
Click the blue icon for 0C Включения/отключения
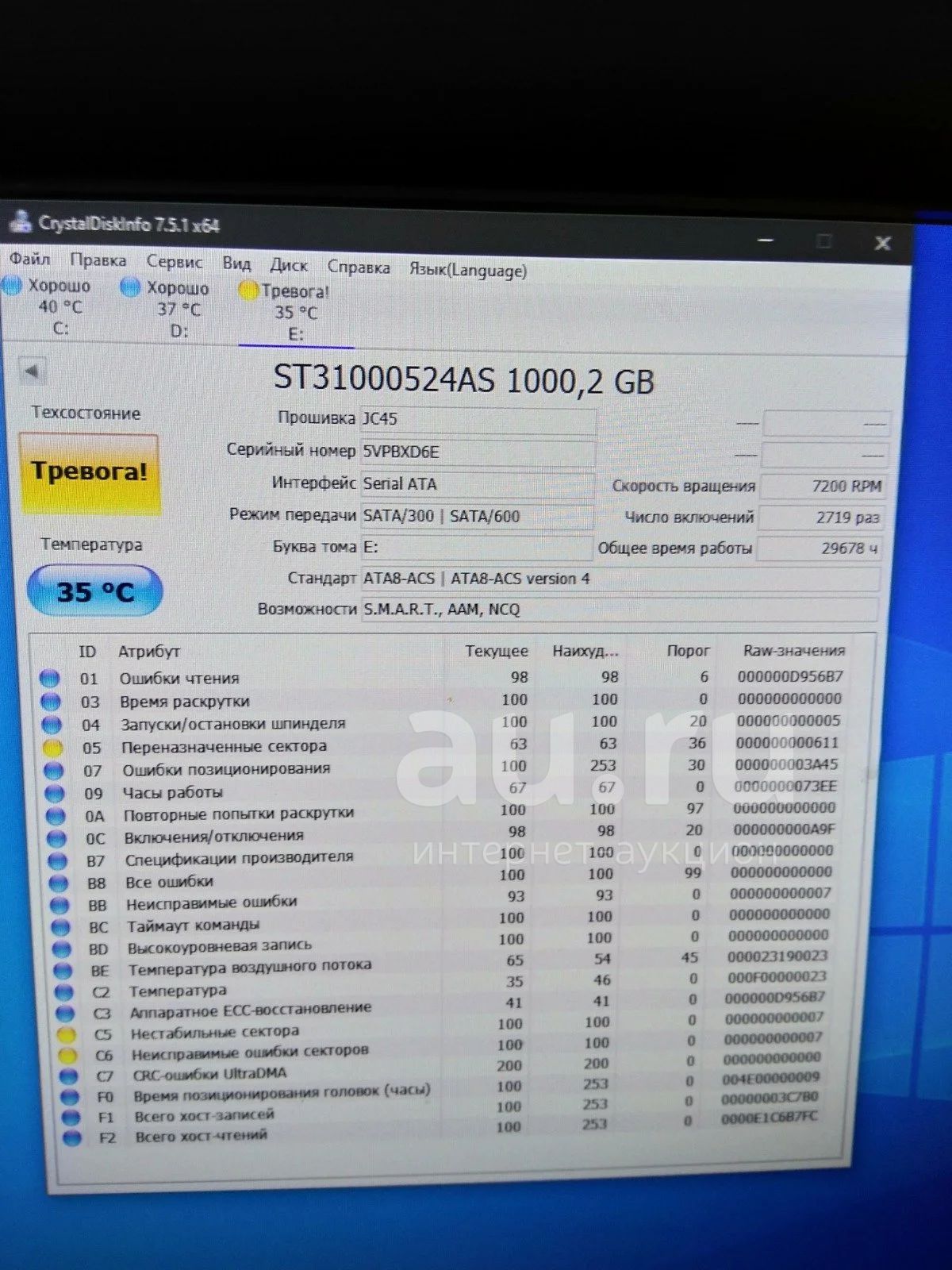click(x=57, y=838)
